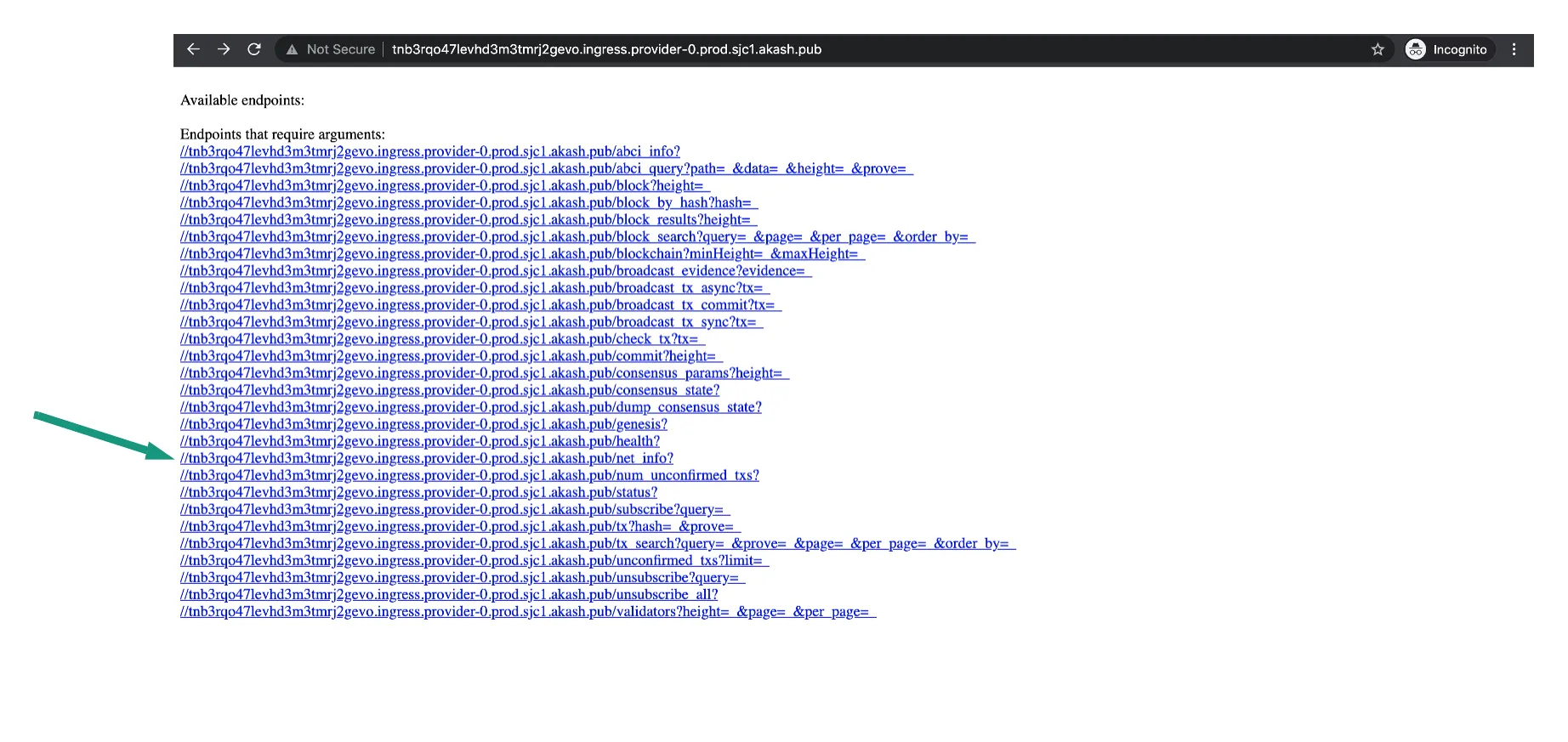Open the dump_consensus_state endpoint link
This screenshot has height=742, width=1568.
pos(470,407)
